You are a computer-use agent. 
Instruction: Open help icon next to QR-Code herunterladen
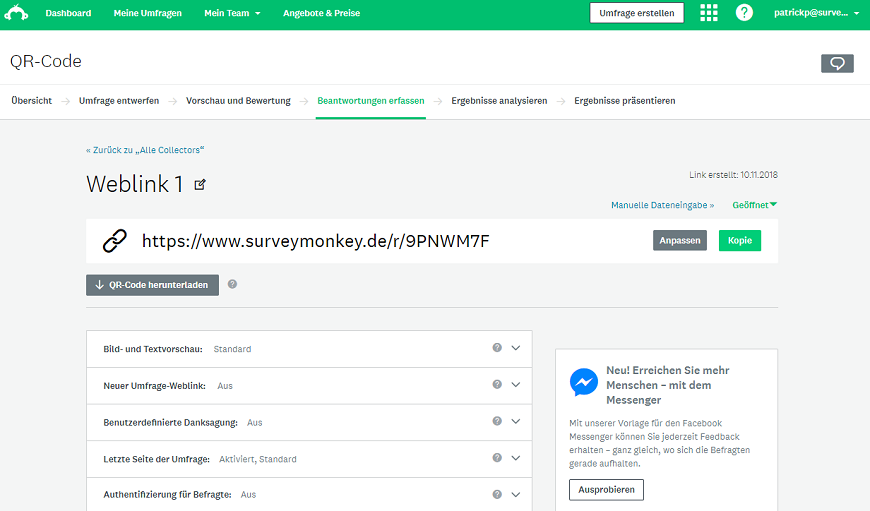pos(232,284)
